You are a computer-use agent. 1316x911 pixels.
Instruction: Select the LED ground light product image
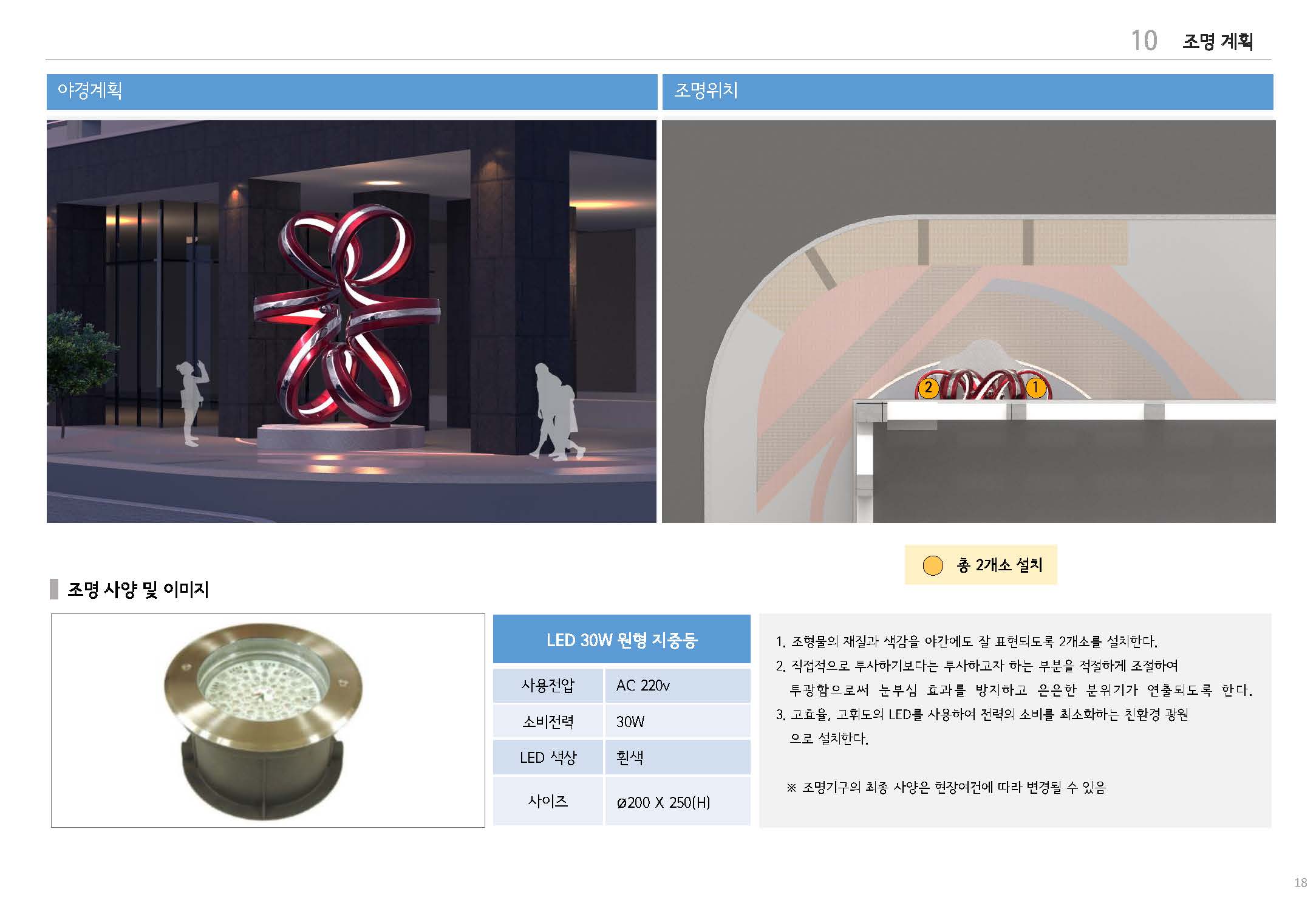pos(264,720)
